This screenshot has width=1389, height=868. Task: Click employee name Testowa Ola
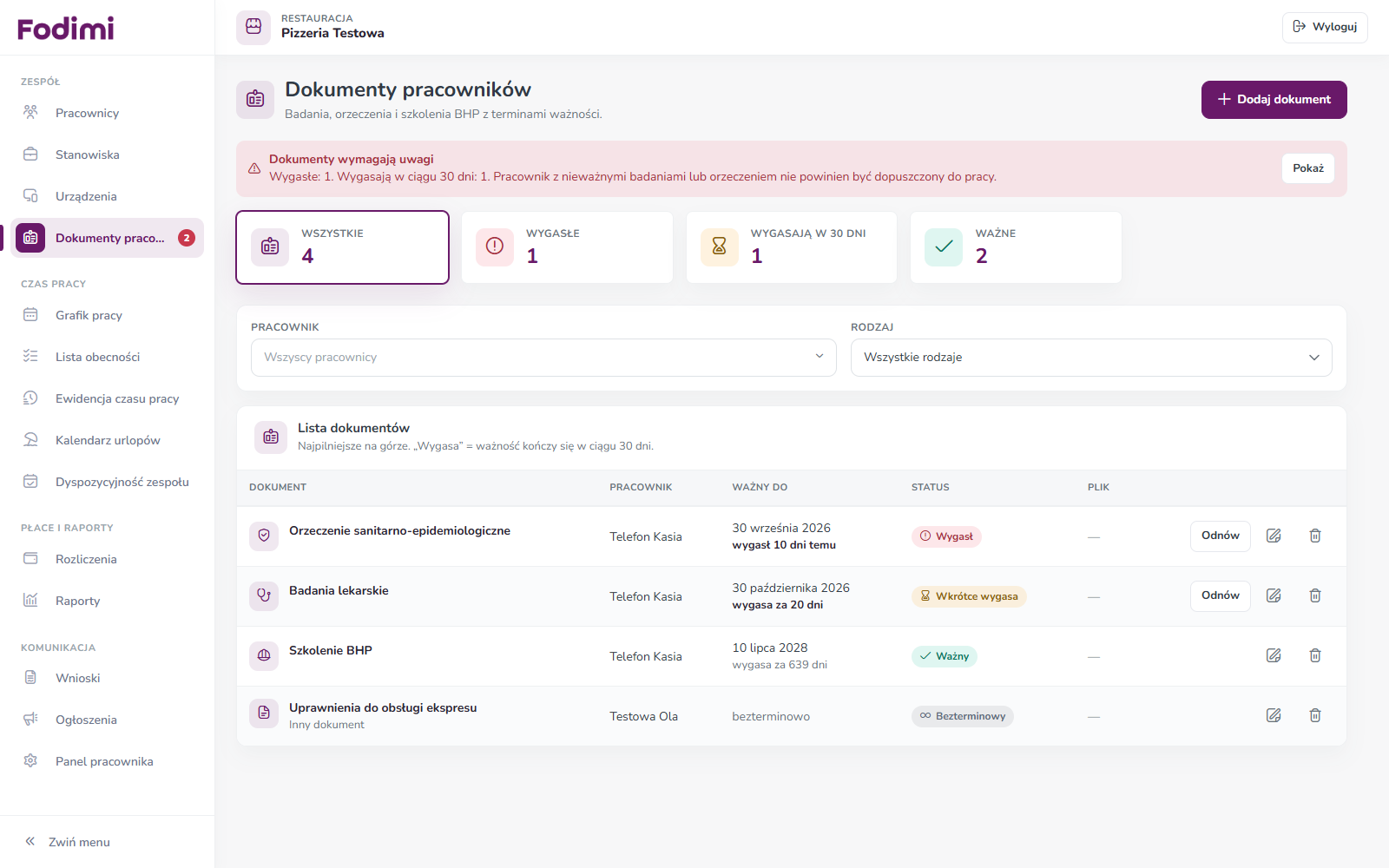point(643,716)
